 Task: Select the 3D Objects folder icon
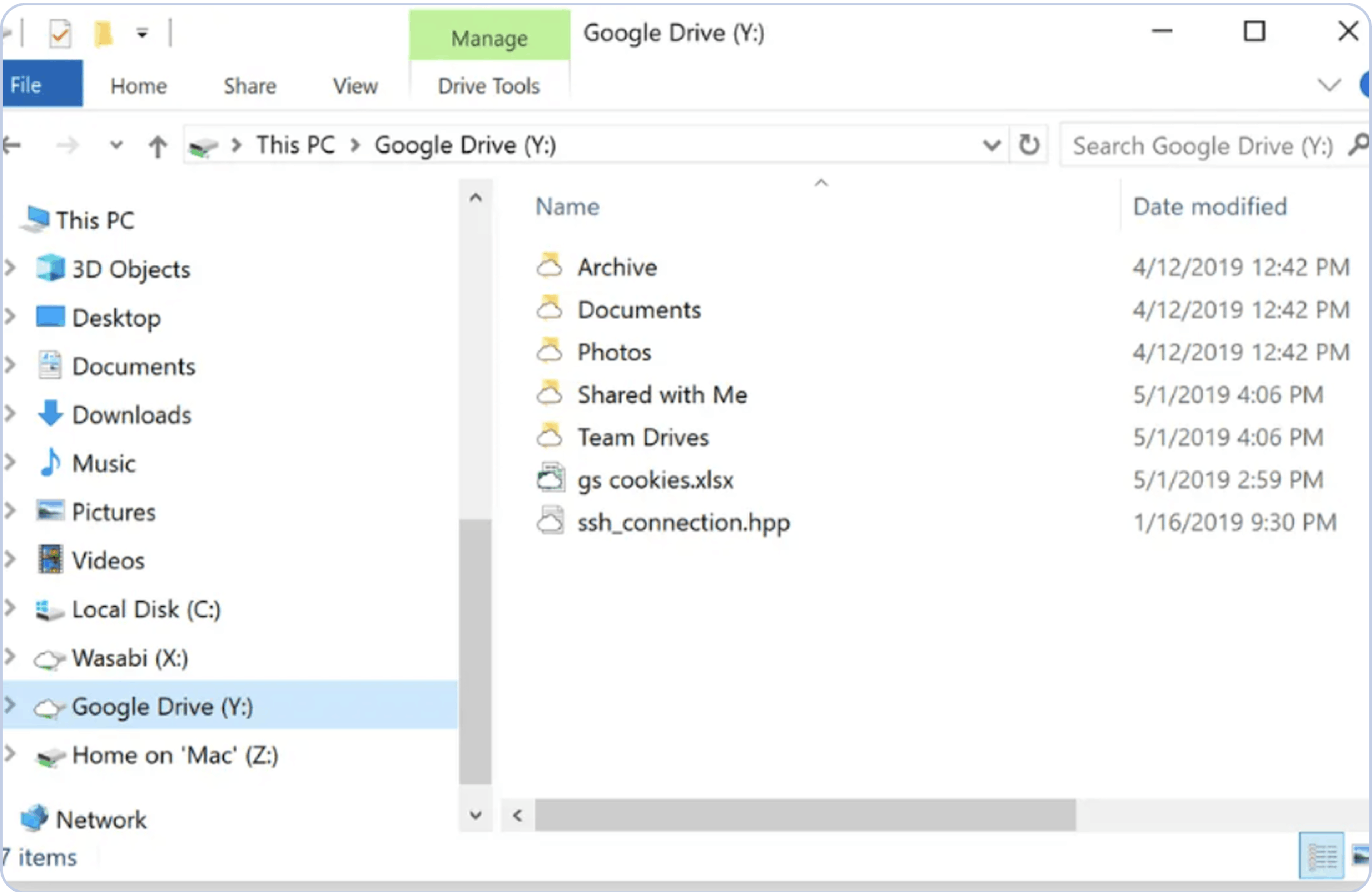point(51,268)
